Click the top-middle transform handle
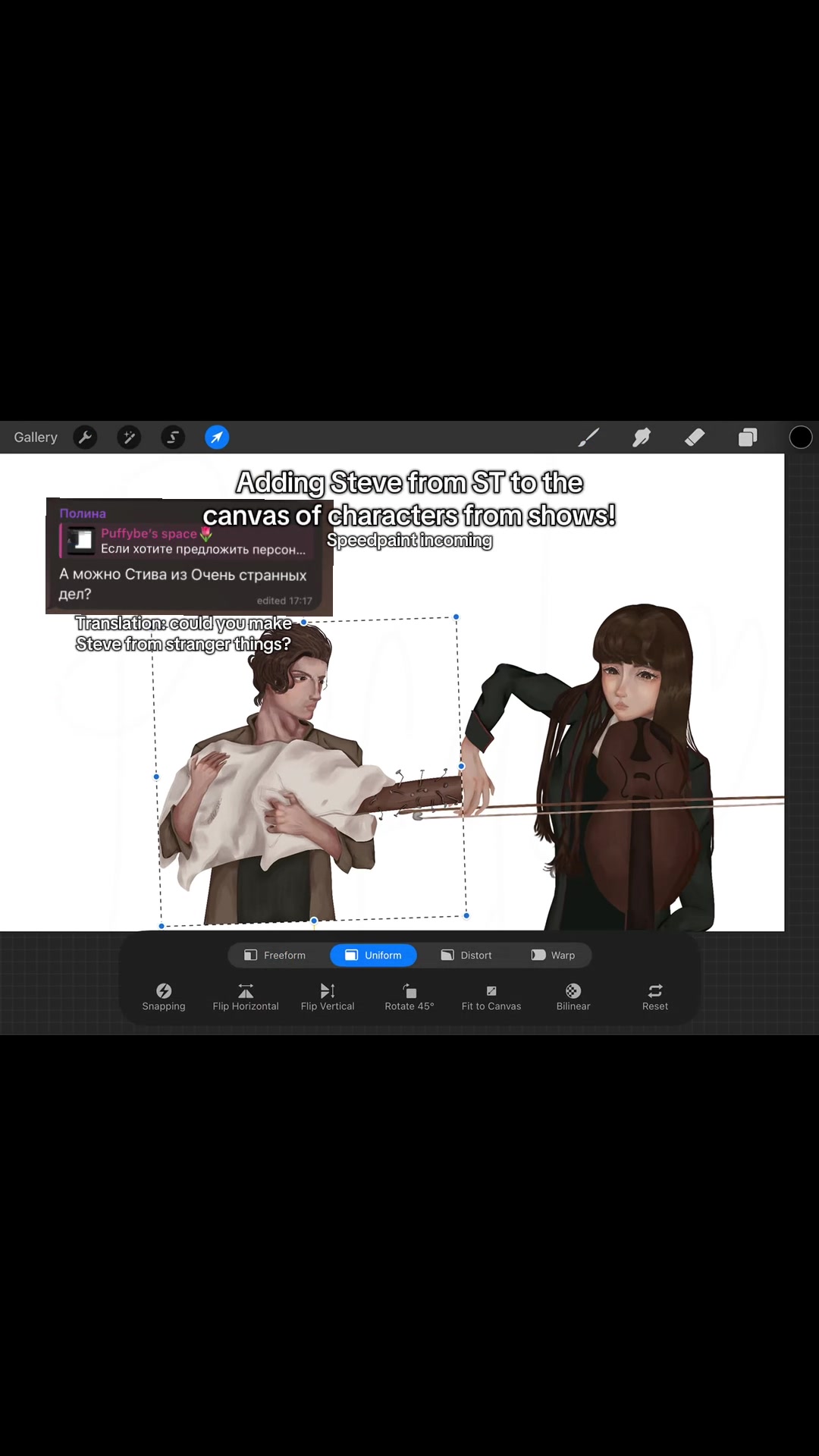The image size is (819, 1456). click(x=303, y=622)
